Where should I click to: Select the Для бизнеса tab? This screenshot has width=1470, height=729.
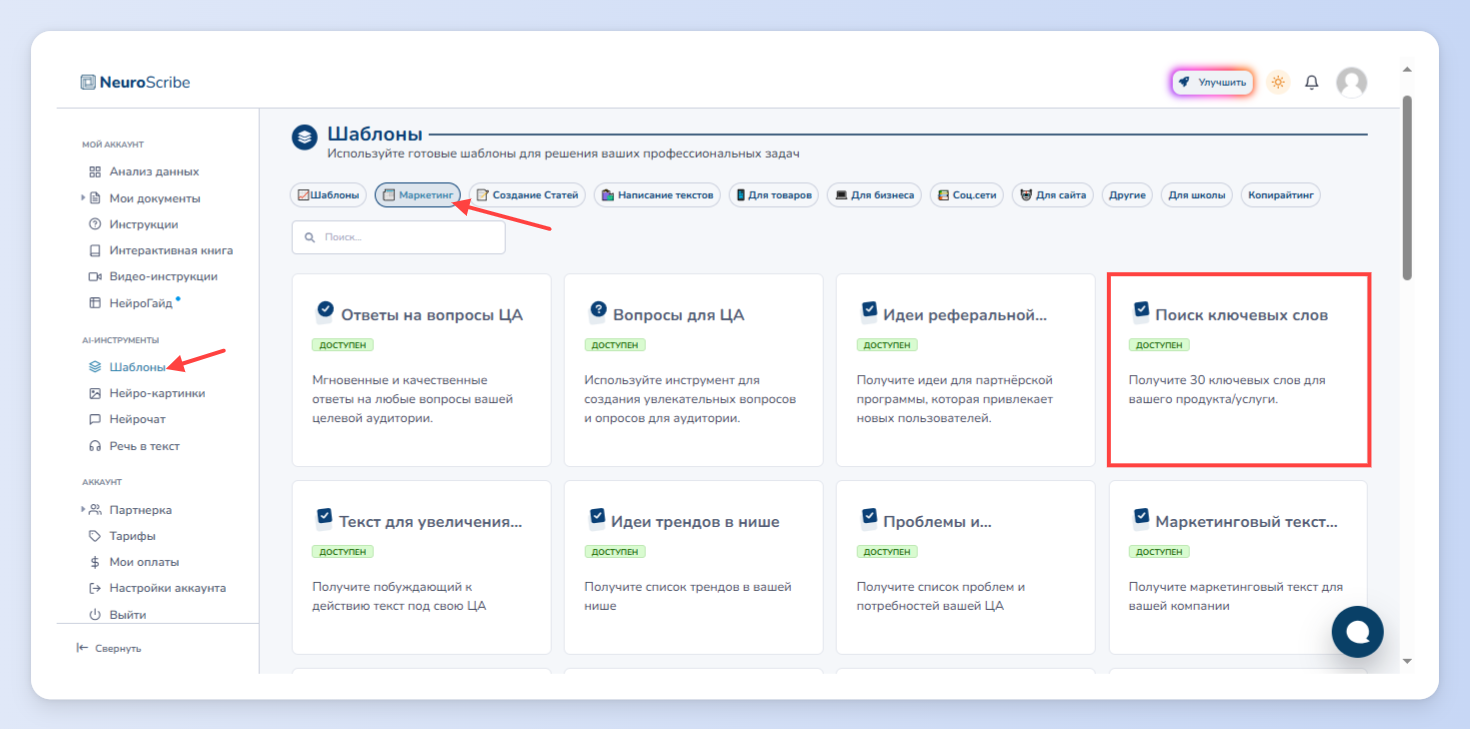(x=874, y=195)
